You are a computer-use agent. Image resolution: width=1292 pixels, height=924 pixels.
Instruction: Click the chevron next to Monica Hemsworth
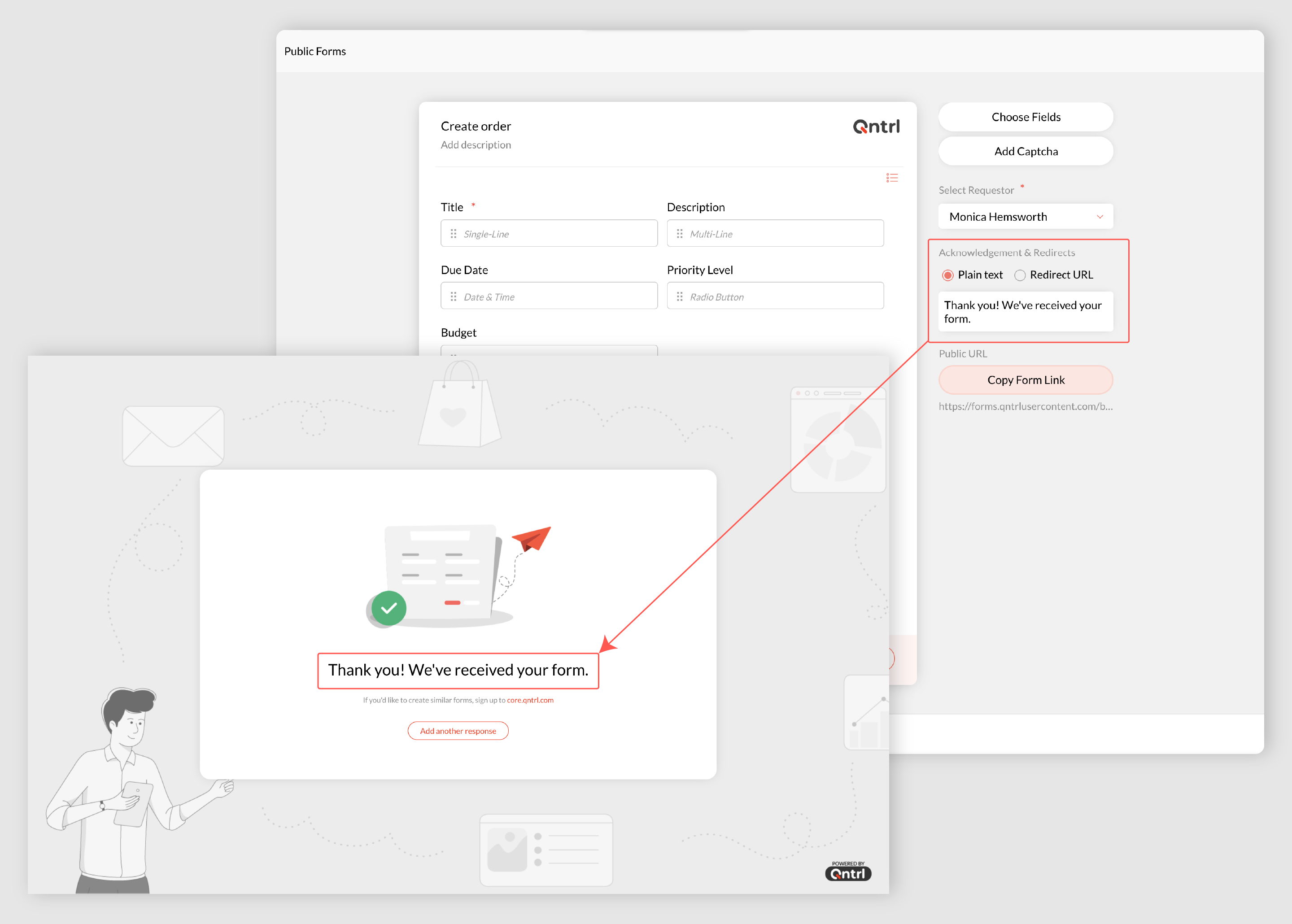1100,217
